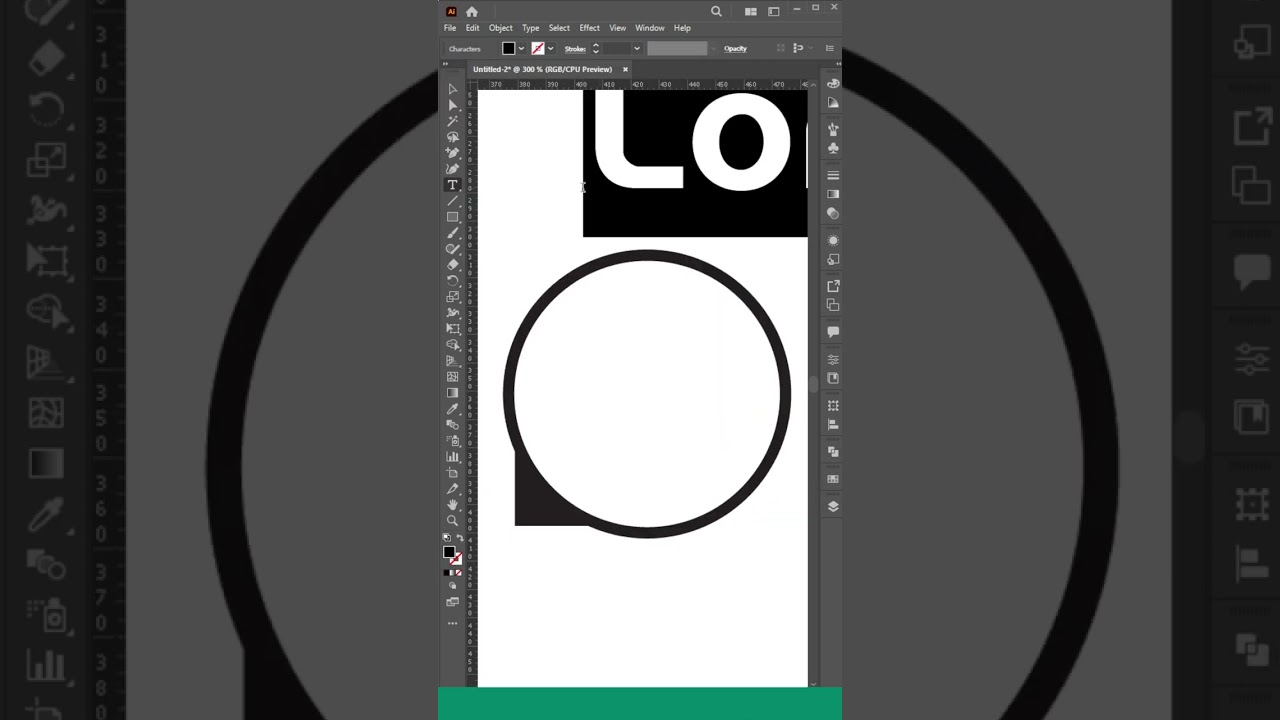Image resolution: width=1280 pixels, height=720 pixels.
Task: Open the Arrange Documents dropdown
Action: coord(750,11)
